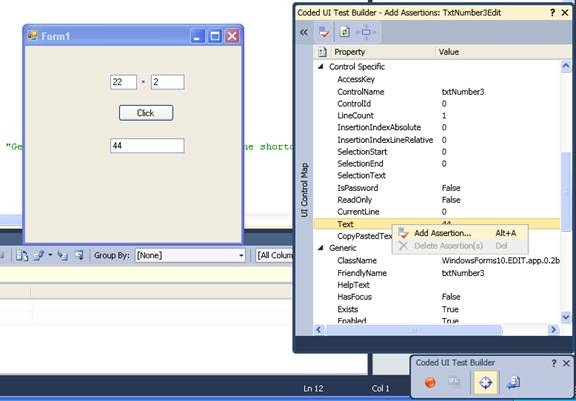This screenshot has width=576, height=401.
Task: Focus the first number field containing 22
Action: pyautogui.click(x=123, y=82)
